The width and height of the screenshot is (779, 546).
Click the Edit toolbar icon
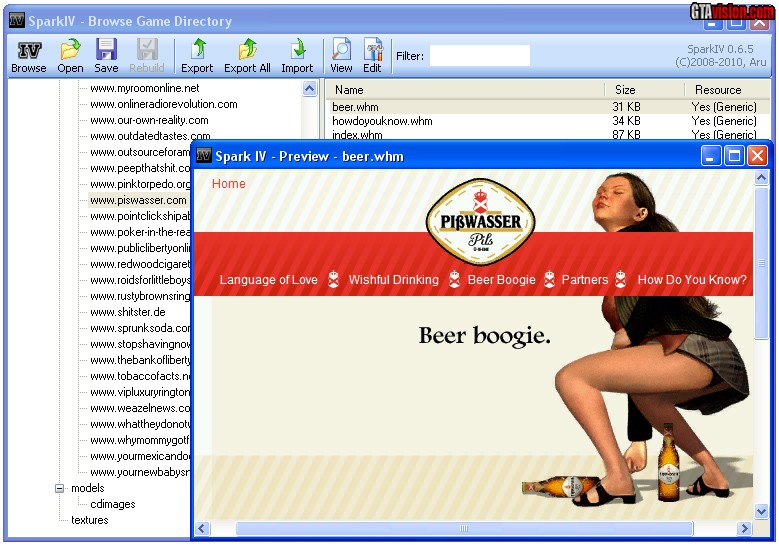(x=372, y=51)
